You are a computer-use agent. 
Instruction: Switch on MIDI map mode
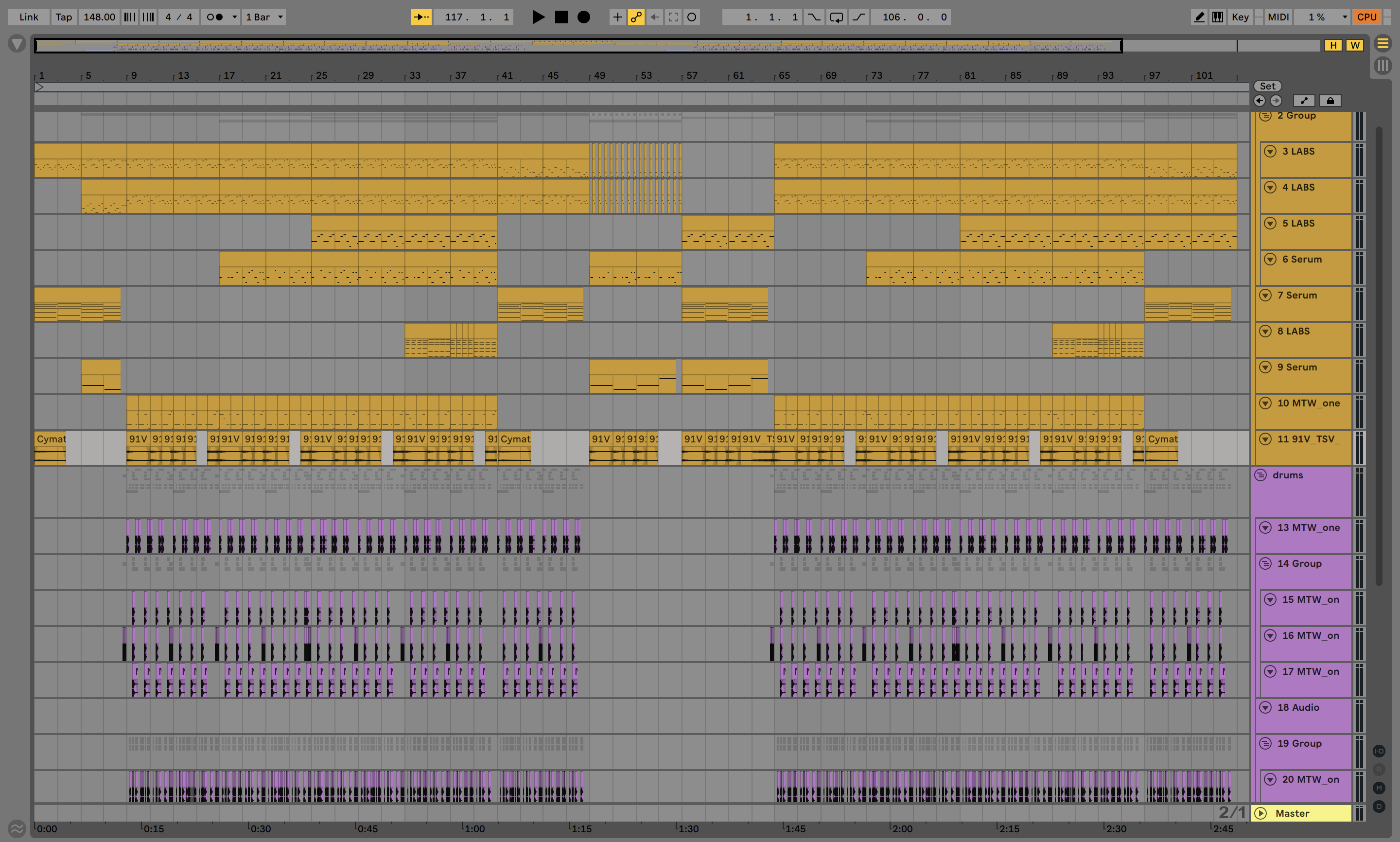click(1278, 17)
